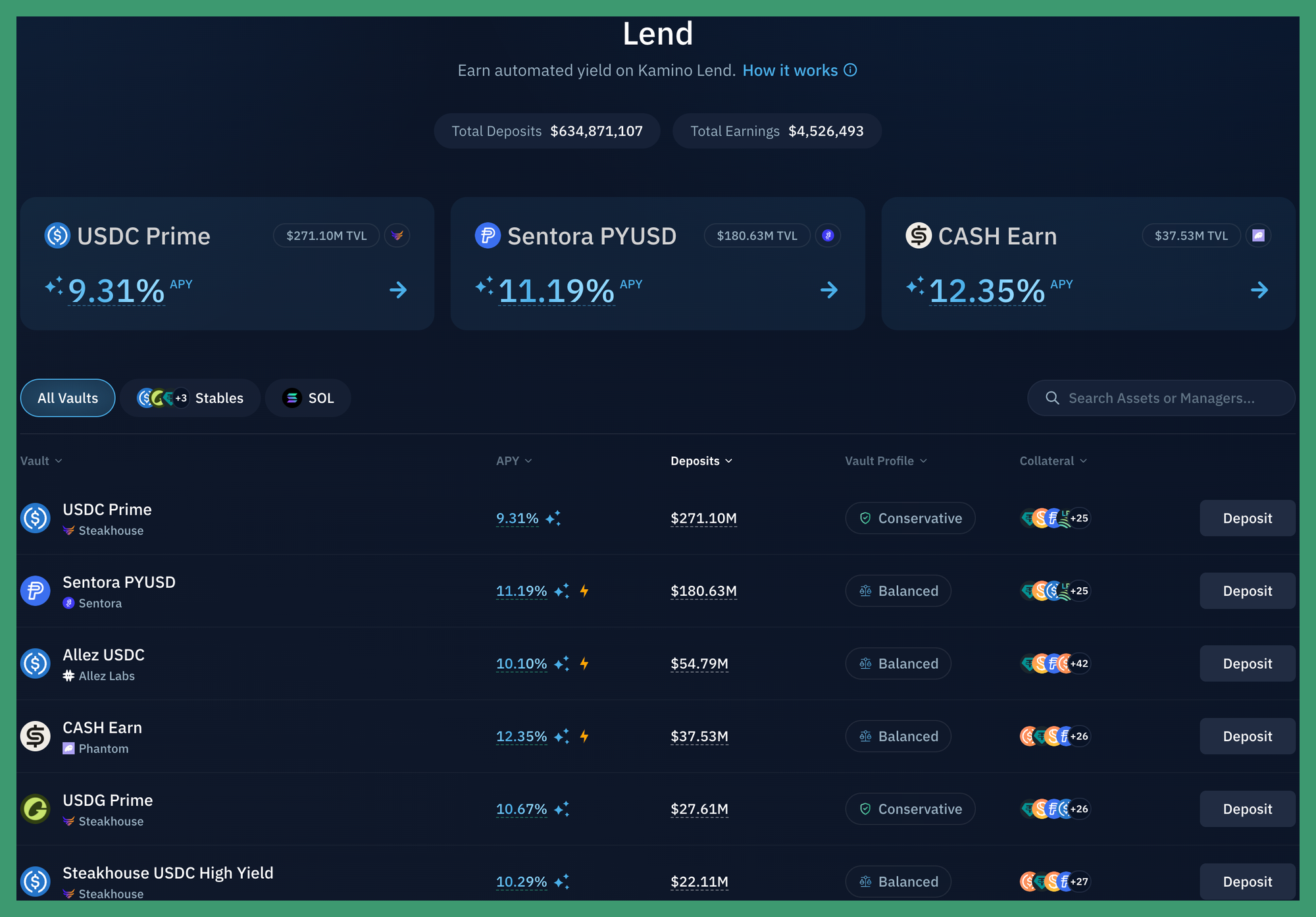Click info icon next to How it works

[850, 70]
